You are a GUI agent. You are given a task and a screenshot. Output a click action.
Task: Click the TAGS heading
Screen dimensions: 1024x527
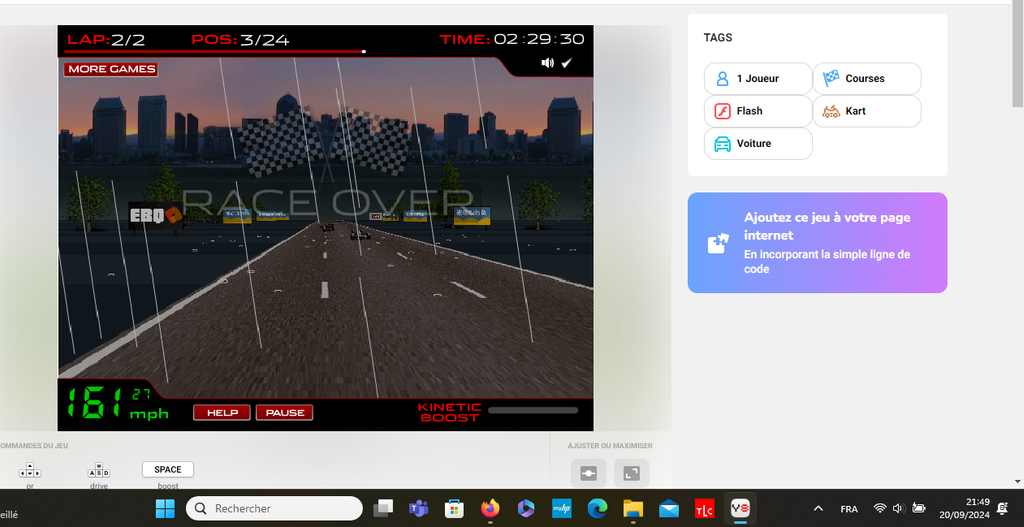pyautogui.click(x=718, y=38)
